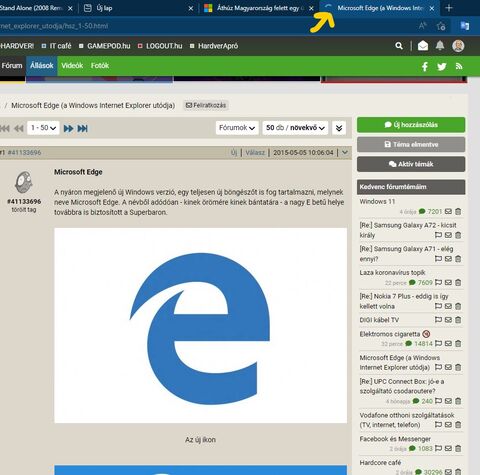Open the Videók menu item
This screenshot has height=475, width=480.
72,66
